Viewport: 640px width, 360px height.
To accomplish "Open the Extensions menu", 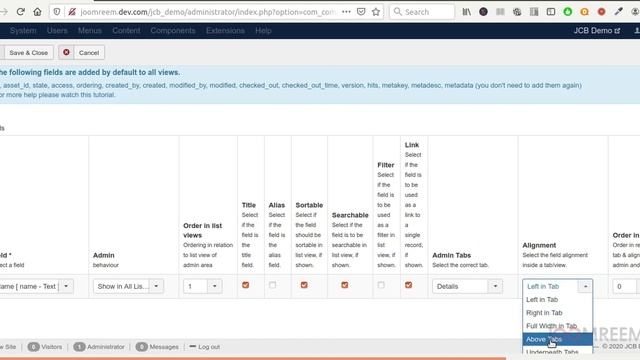I will [225, 31].
